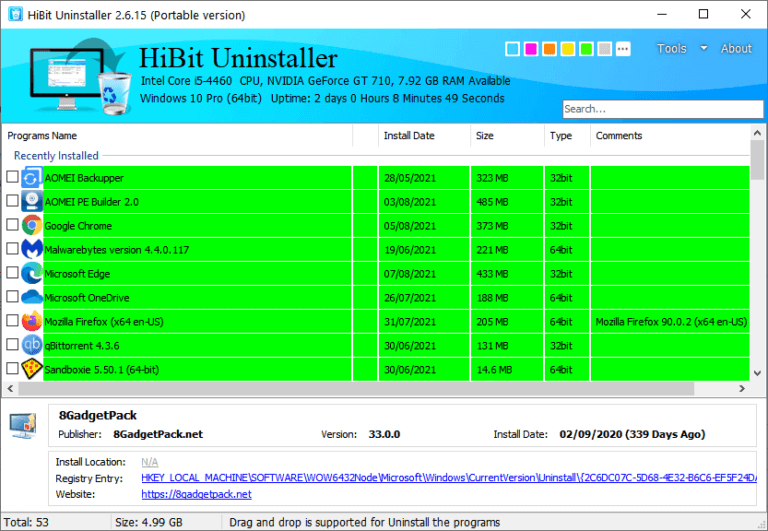Viewport: 768px width, 531px height.
Task: Check the Malwarebytes version 4.4.0.117 checkbox
Action: (12, 249)
